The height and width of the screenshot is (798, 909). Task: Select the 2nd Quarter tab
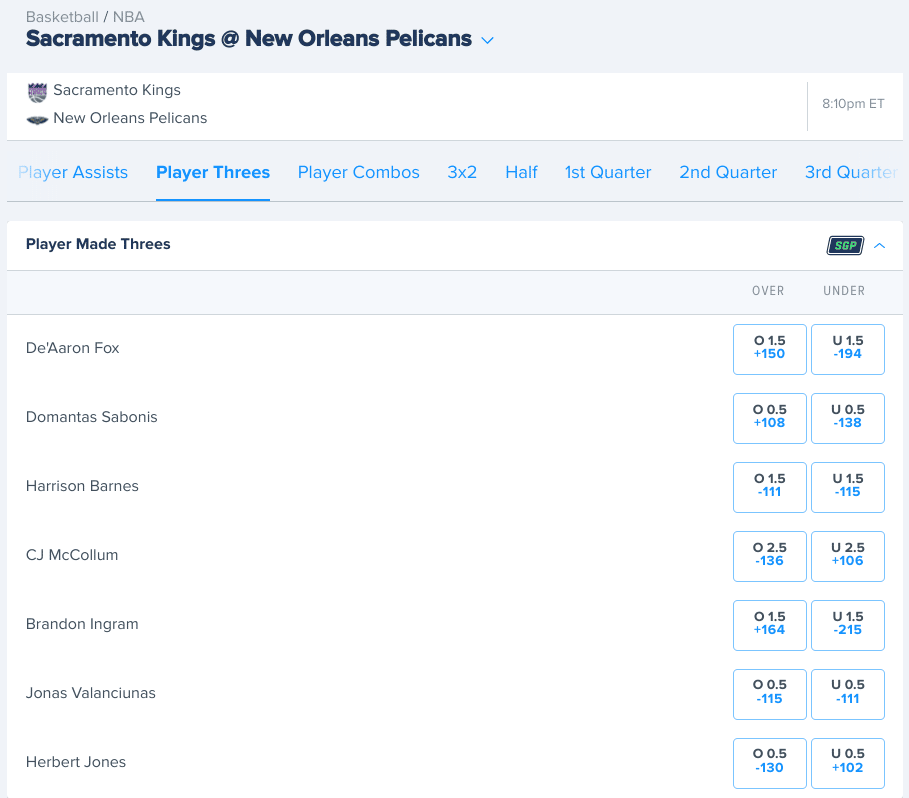(728, 172)
